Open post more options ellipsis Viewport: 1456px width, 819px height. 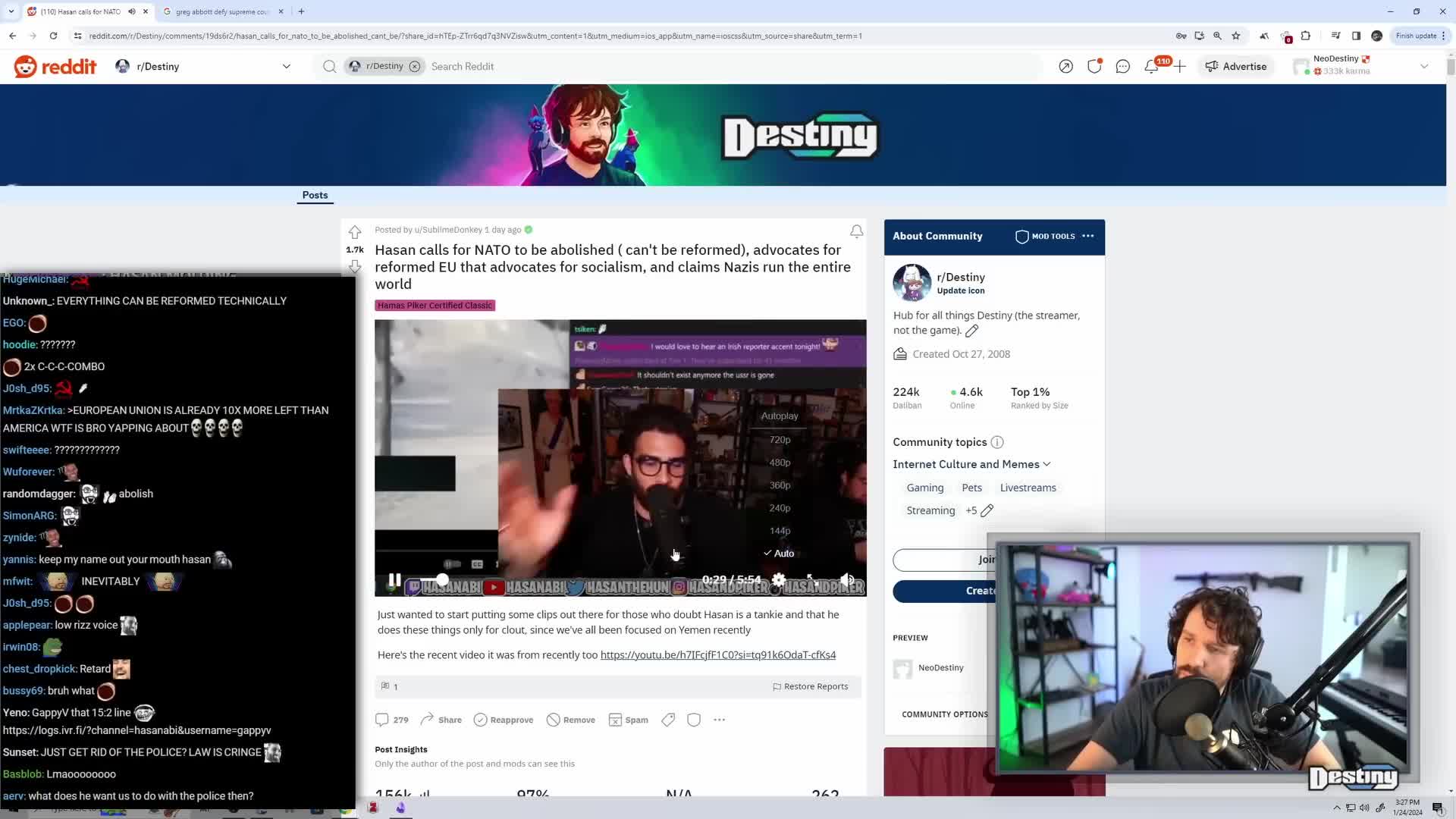[720, 720]
